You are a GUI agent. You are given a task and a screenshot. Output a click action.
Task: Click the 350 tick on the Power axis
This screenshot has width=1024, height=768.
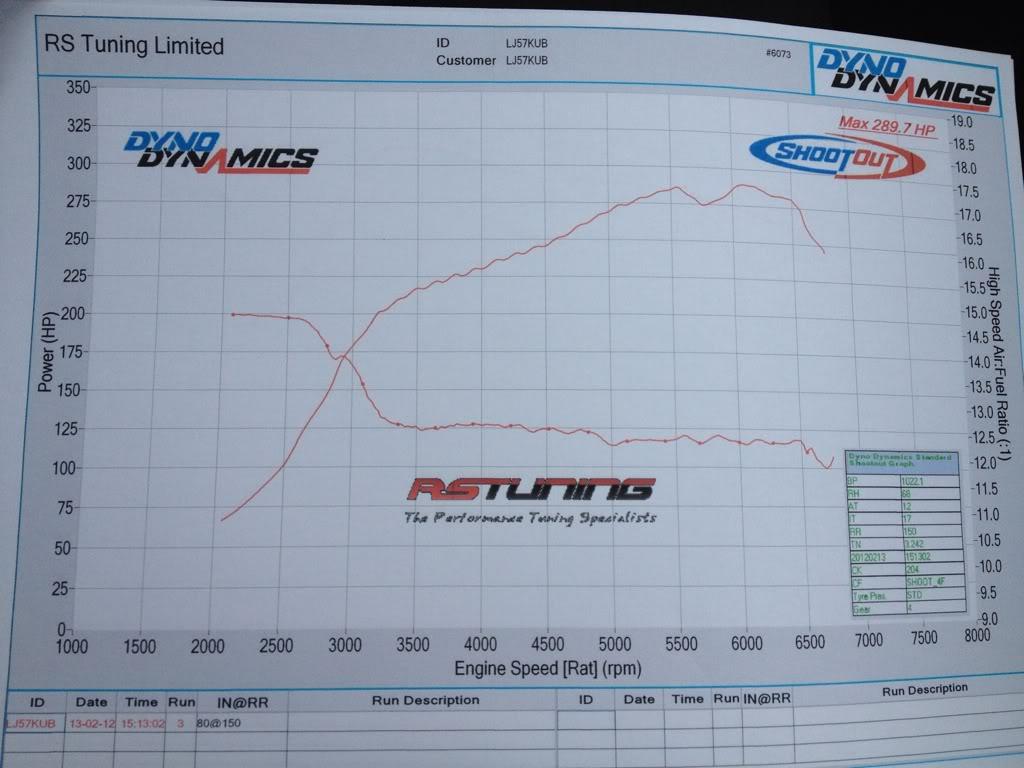pyautogui.click(x=78, y=87)
